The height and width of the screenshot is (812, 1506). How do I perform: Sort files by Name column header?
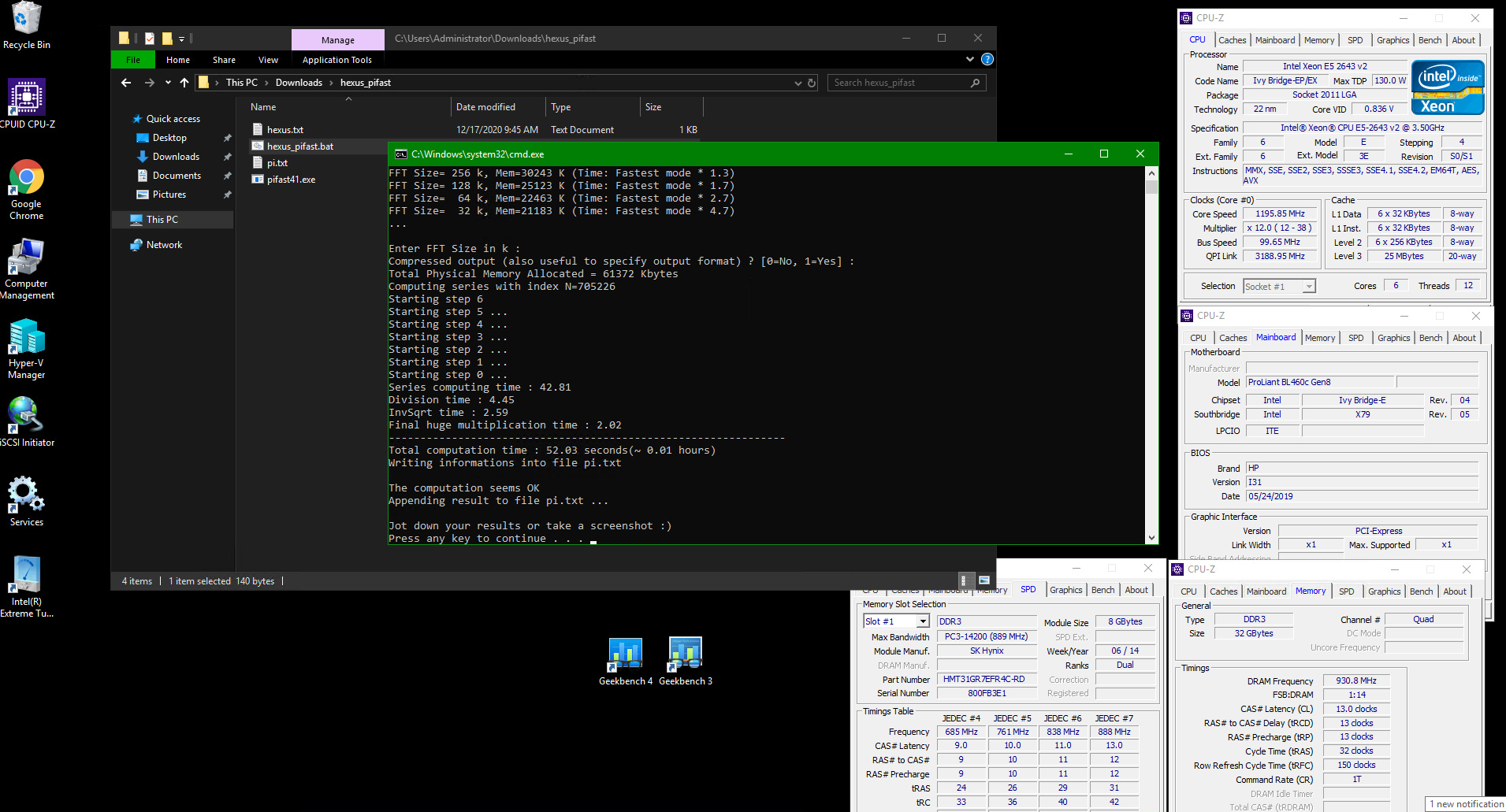tap(347, 107)
